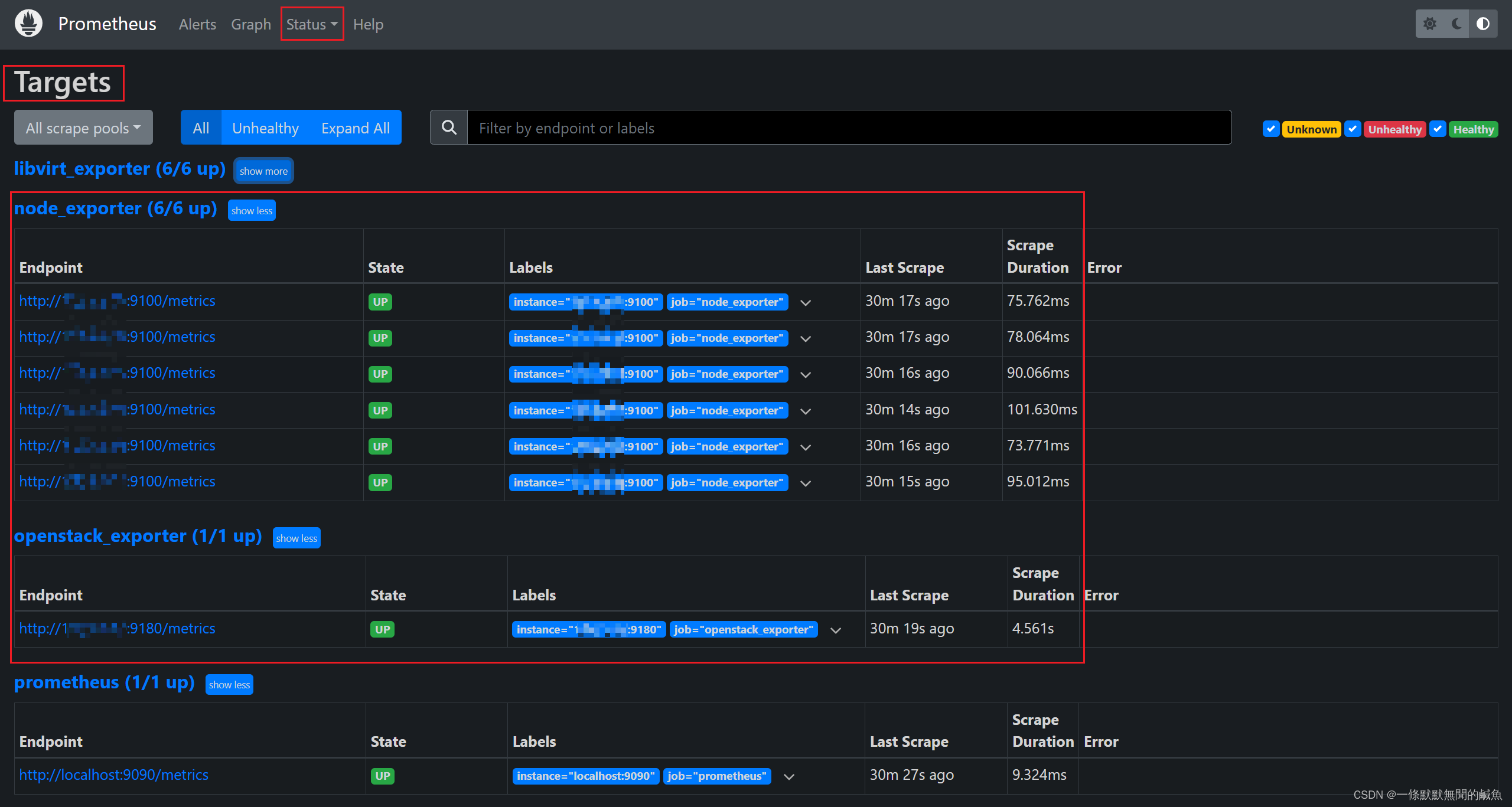Click show less for prometheus pool
The height and width of the screenshot is (807, 1512).
[x=229, y=684]
